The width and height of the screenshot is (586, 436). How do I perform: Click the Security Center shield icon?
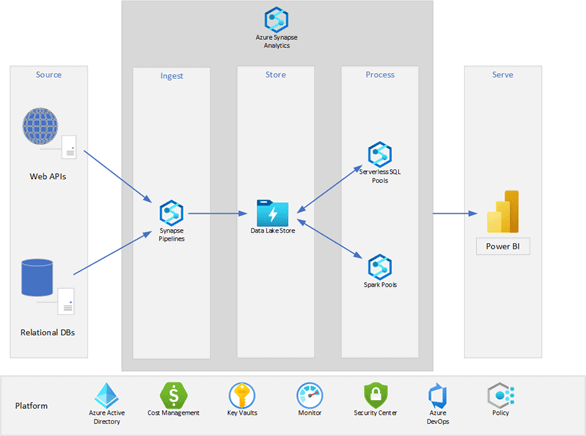(376, 395)
